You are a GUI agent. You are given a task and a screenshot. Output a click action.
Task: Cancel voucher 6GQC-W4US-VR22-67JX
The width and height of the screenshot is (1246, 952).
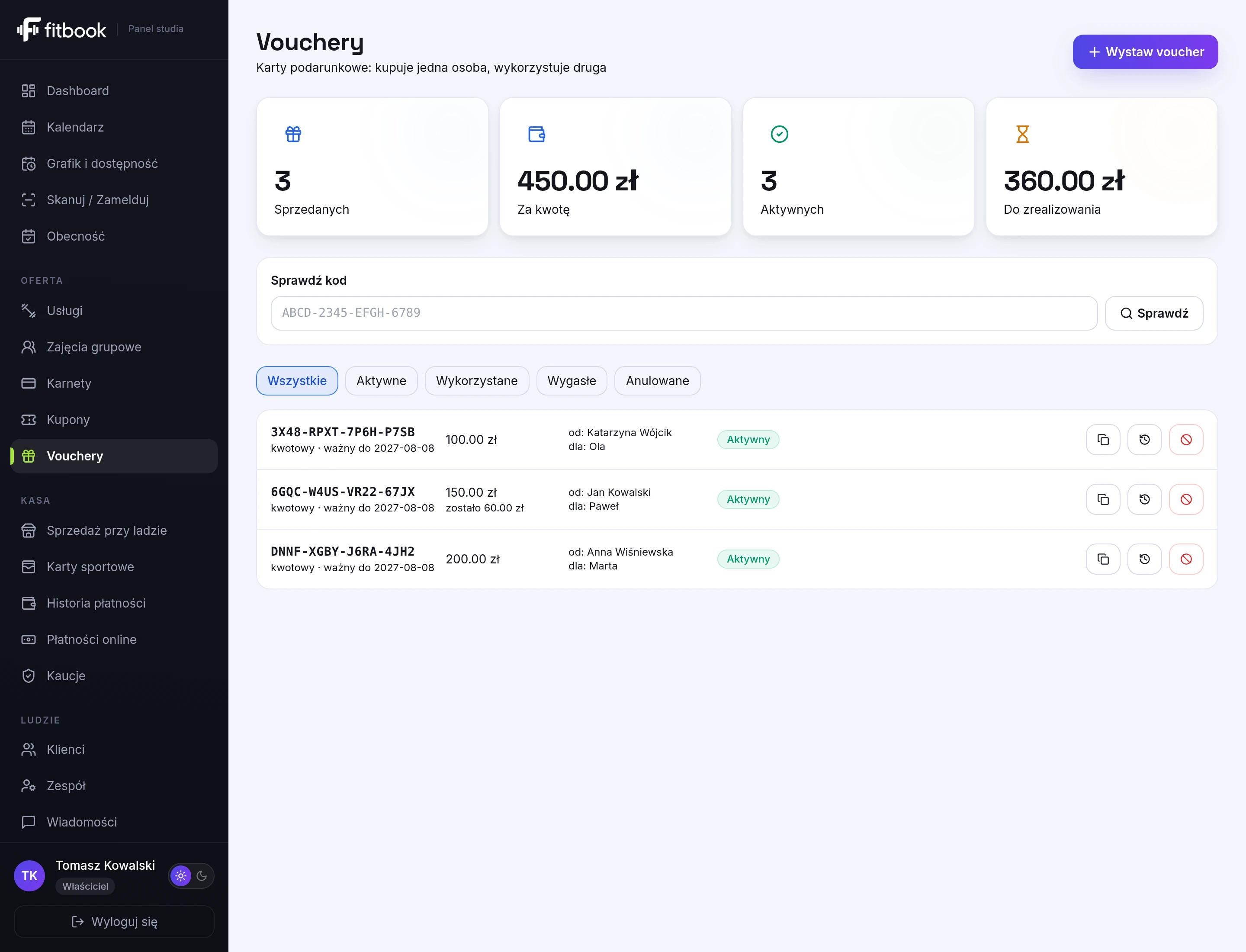1185,499
